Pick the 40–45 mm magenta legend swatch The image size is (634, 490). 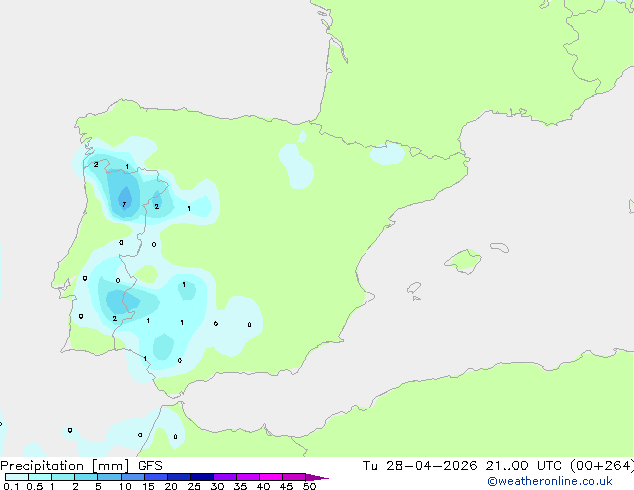(x=271, y=477)
